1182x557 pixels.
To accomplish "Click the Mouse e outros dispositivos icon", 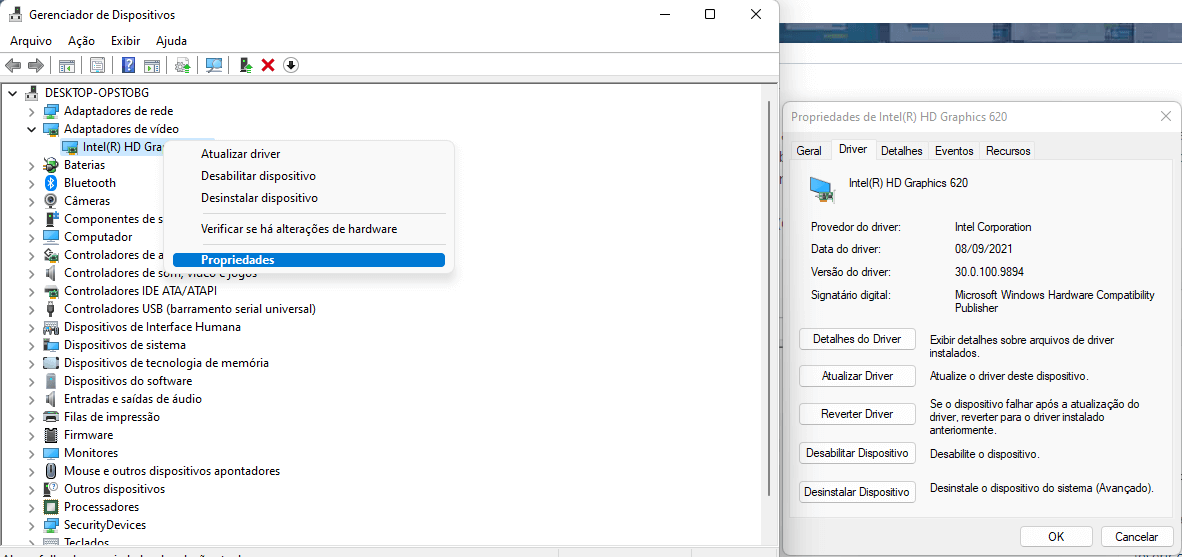I will [x=51, y=471].
